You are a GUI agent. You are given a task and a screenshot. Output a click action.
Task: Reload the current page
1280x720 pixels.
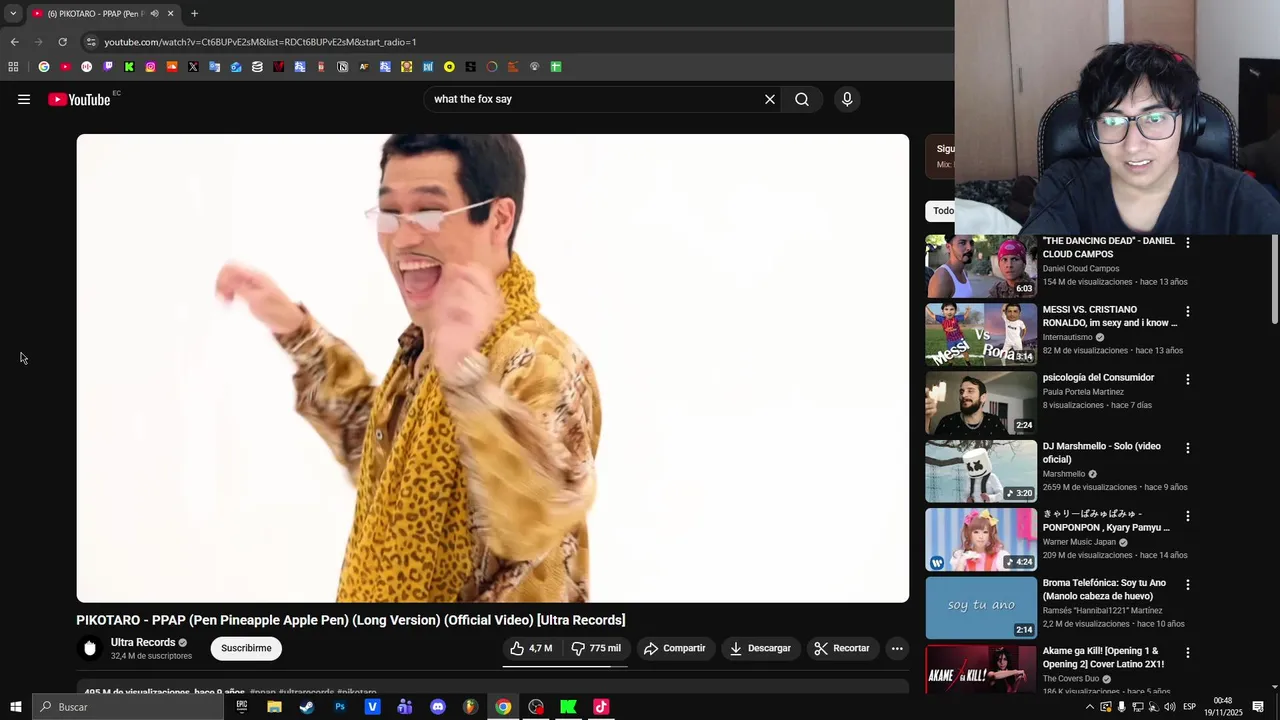pyautogui.click(x=62, y=42)
